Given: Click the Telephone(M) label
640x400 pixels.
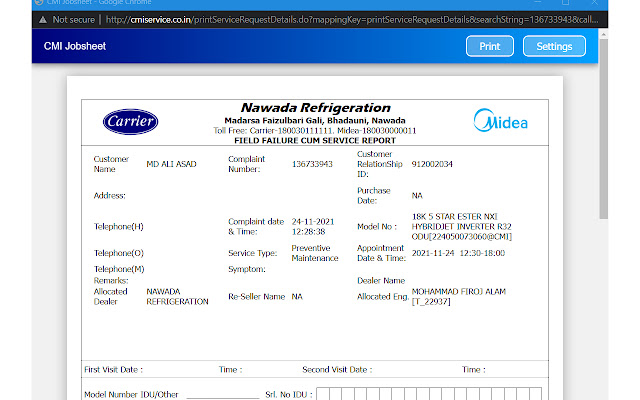Looking at the screenshot, I should pos(119,269).
